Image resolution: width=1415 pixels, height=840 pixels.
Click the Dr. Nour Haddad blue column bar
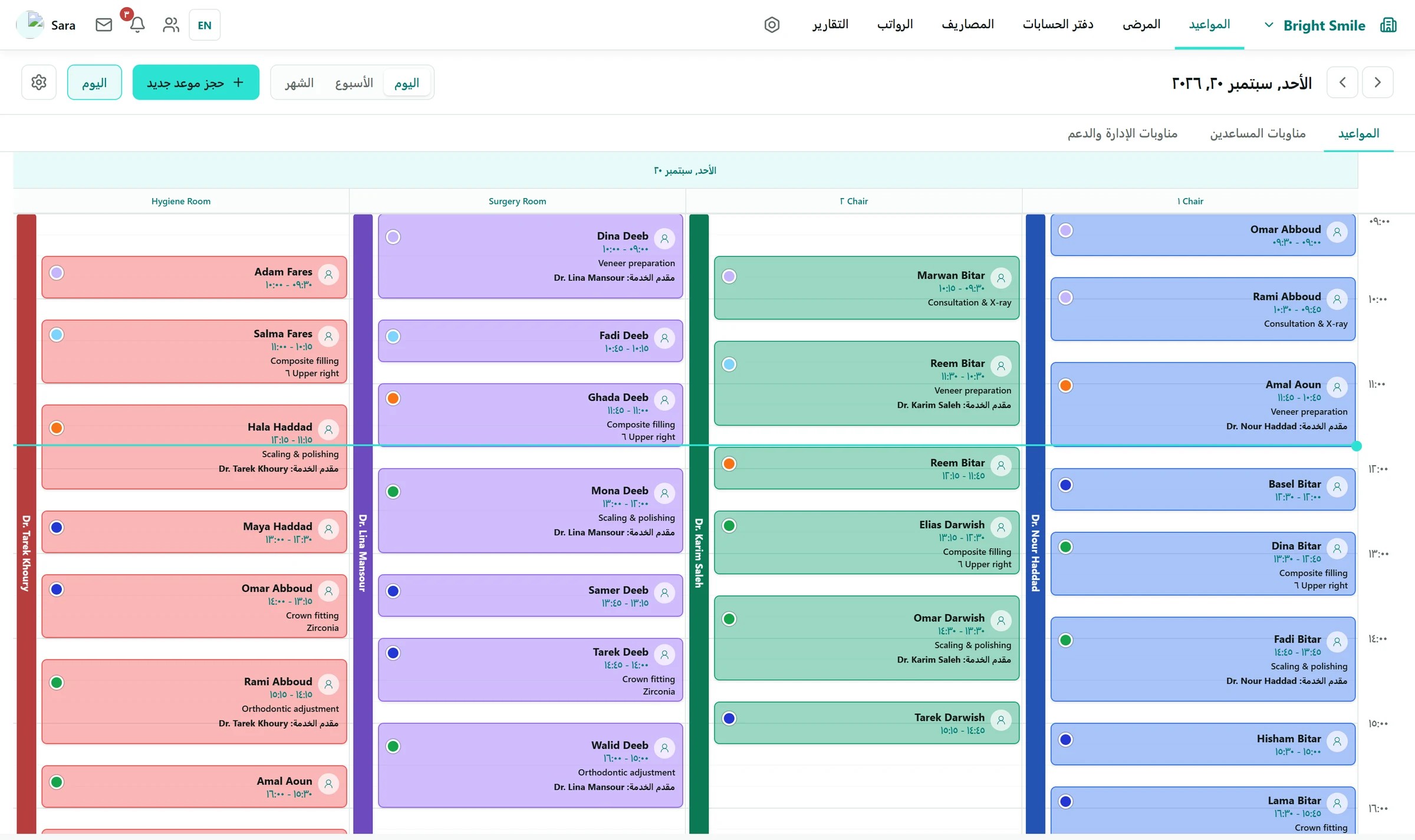point(1035,523)
